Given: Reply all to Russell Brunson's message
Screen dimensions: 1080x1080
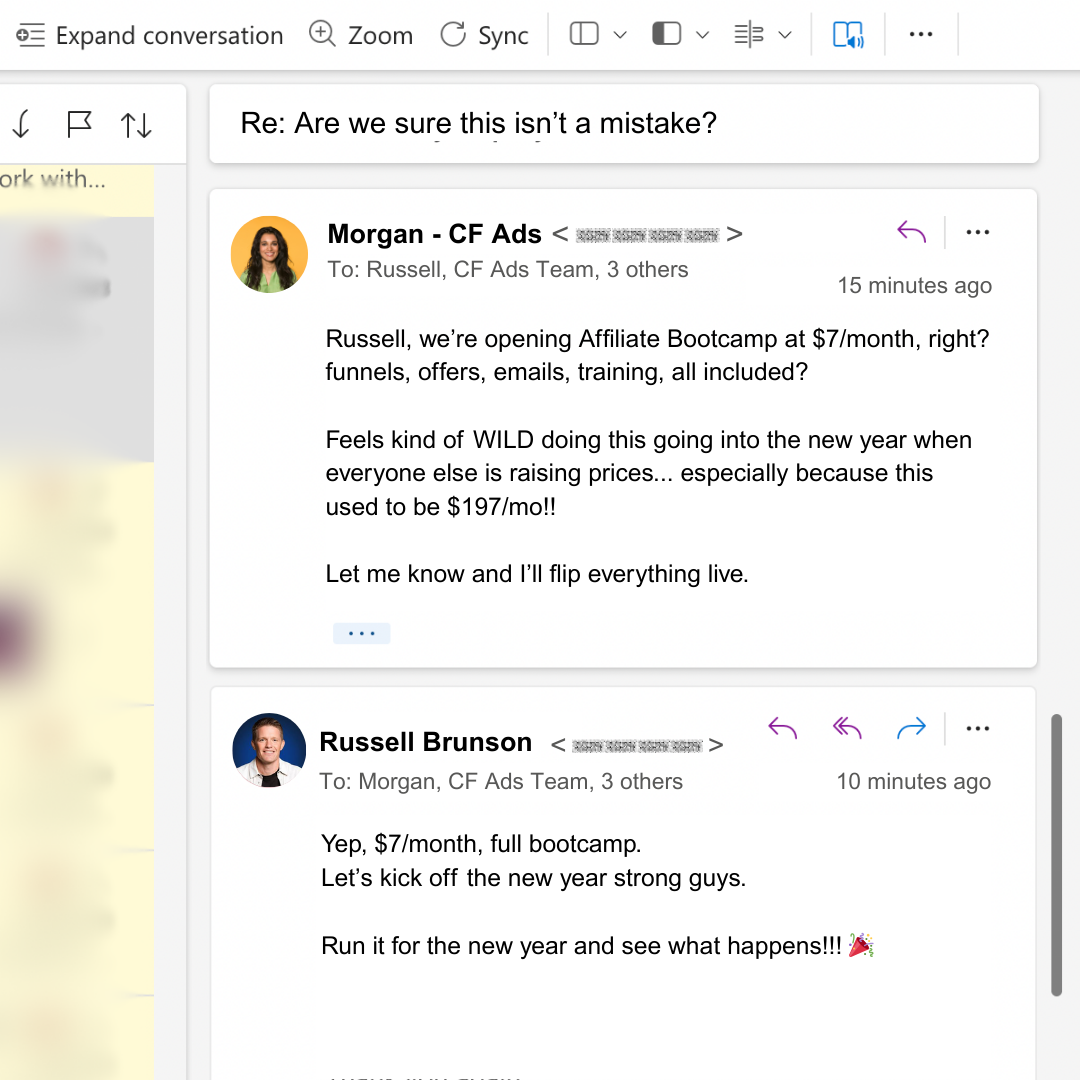Looking at the screenshot, I should click(x=847, y=728).
